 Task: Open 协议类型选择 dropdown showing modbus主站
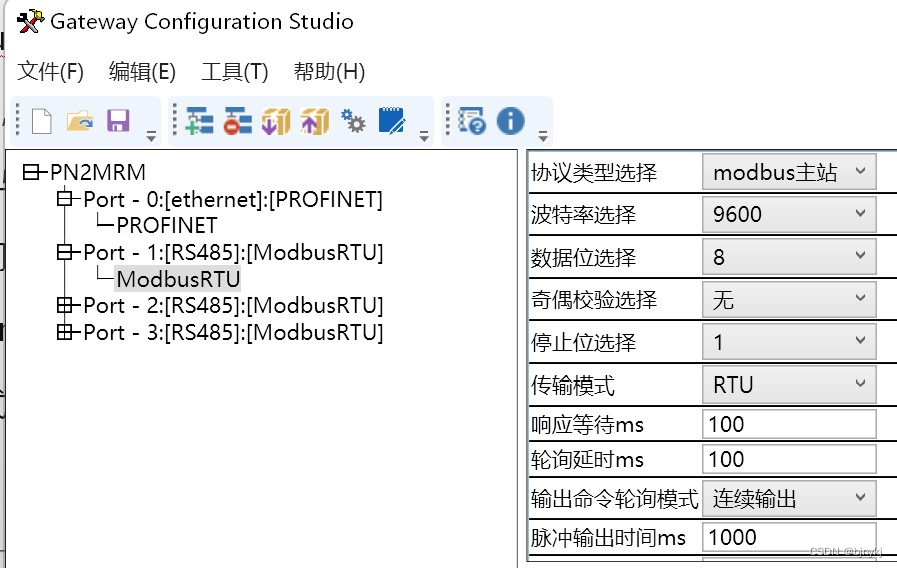click(789, 172)
